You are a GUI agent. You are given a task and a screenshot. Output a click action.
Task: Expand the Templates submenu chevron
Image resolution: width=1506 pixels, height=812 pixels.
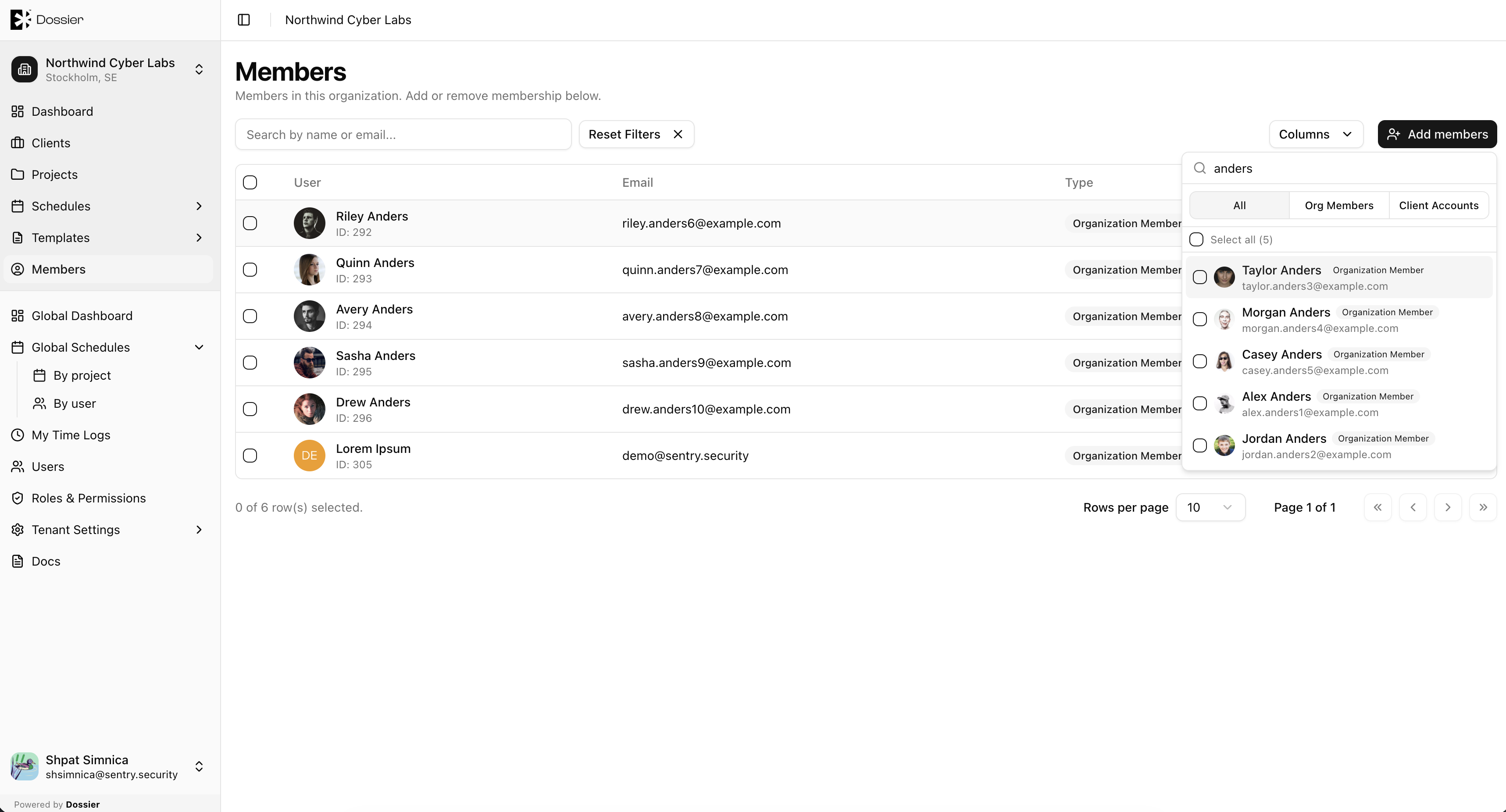pyautogui.click(x=199, y=237)
